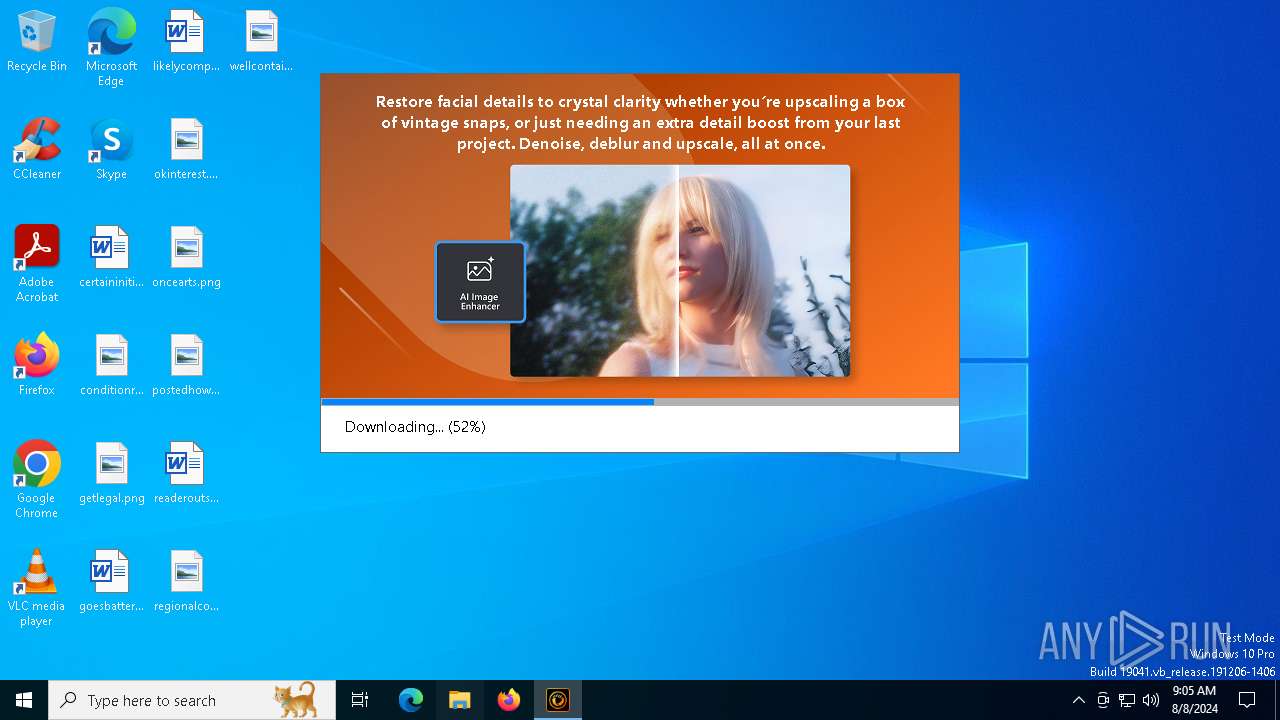
Task: Select the certaininiti Word document icon
Action: pyautogui.click(x=111, y=258)
